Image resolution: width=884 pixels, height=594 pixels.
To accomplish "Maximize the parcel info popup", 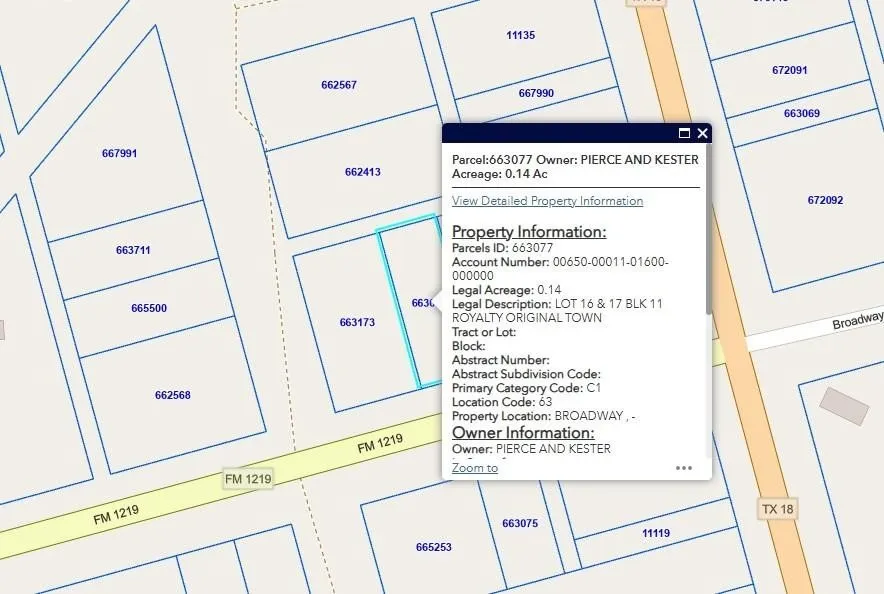I will pos(685,133).
